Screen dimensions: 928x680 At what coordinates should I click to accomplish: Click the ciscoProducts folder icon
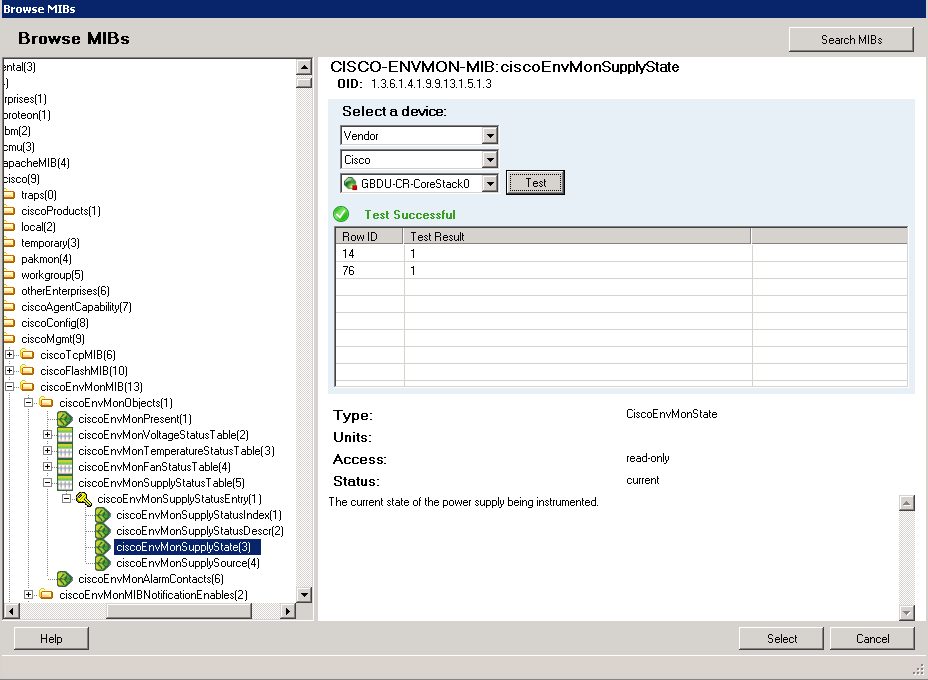click(x=9, y=211)
